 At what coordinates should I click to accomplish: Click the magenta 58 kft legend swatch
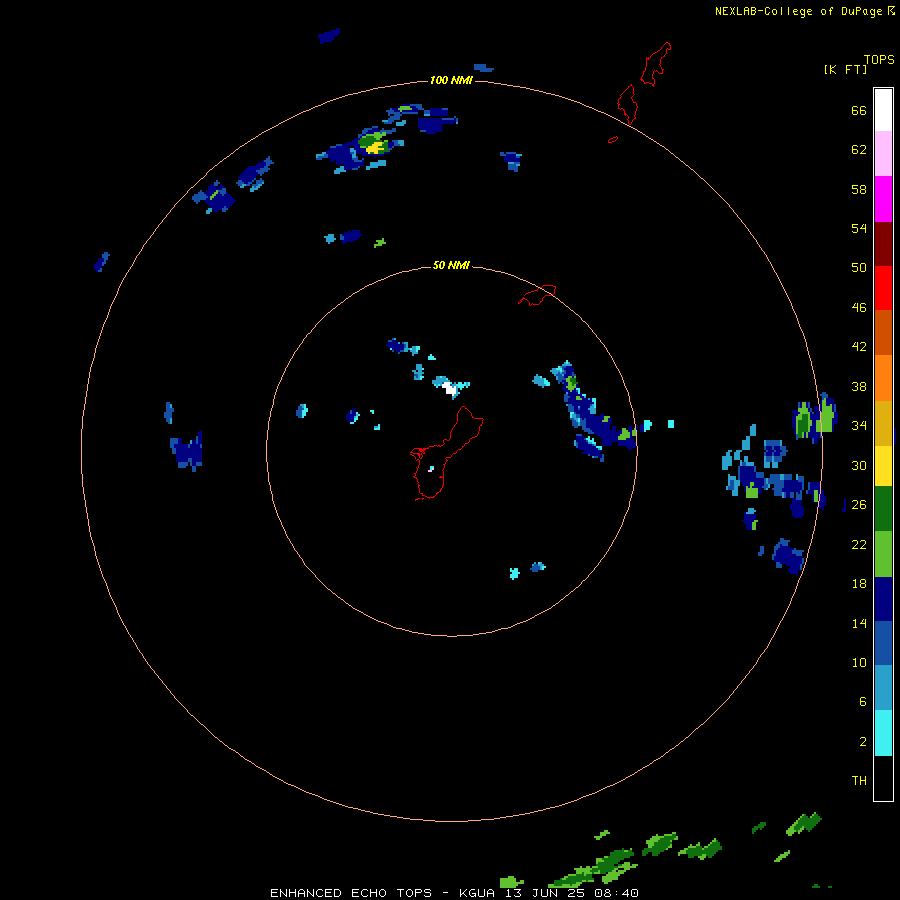(x=883, y=199)
